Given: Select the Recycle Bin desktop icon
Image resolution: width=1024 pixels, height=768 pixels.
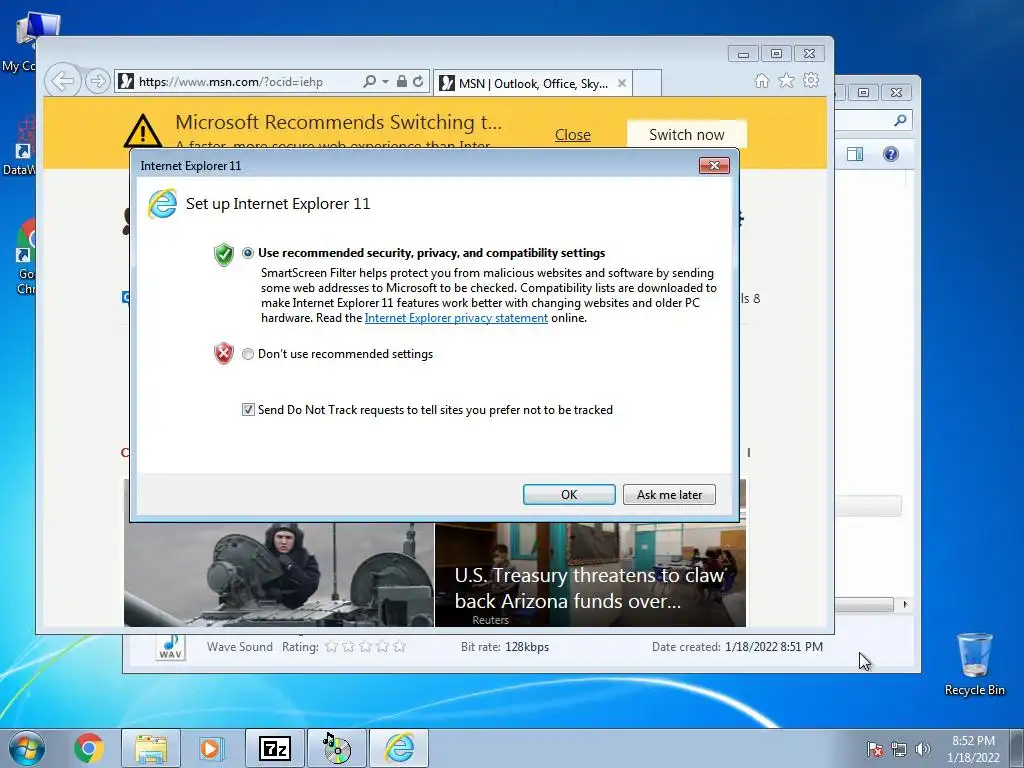Looking at the screenshot, I should coord(974,664).
